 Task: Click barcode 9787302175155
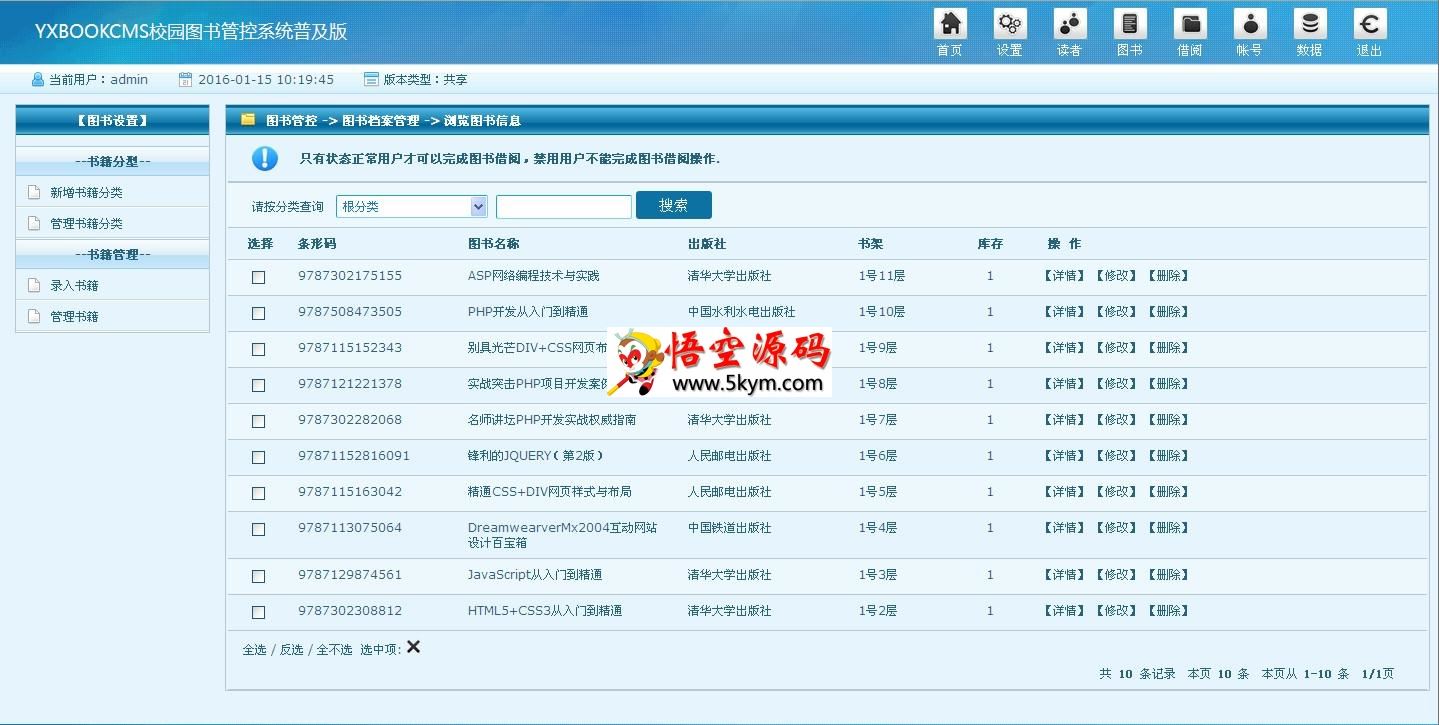[350, 276]
